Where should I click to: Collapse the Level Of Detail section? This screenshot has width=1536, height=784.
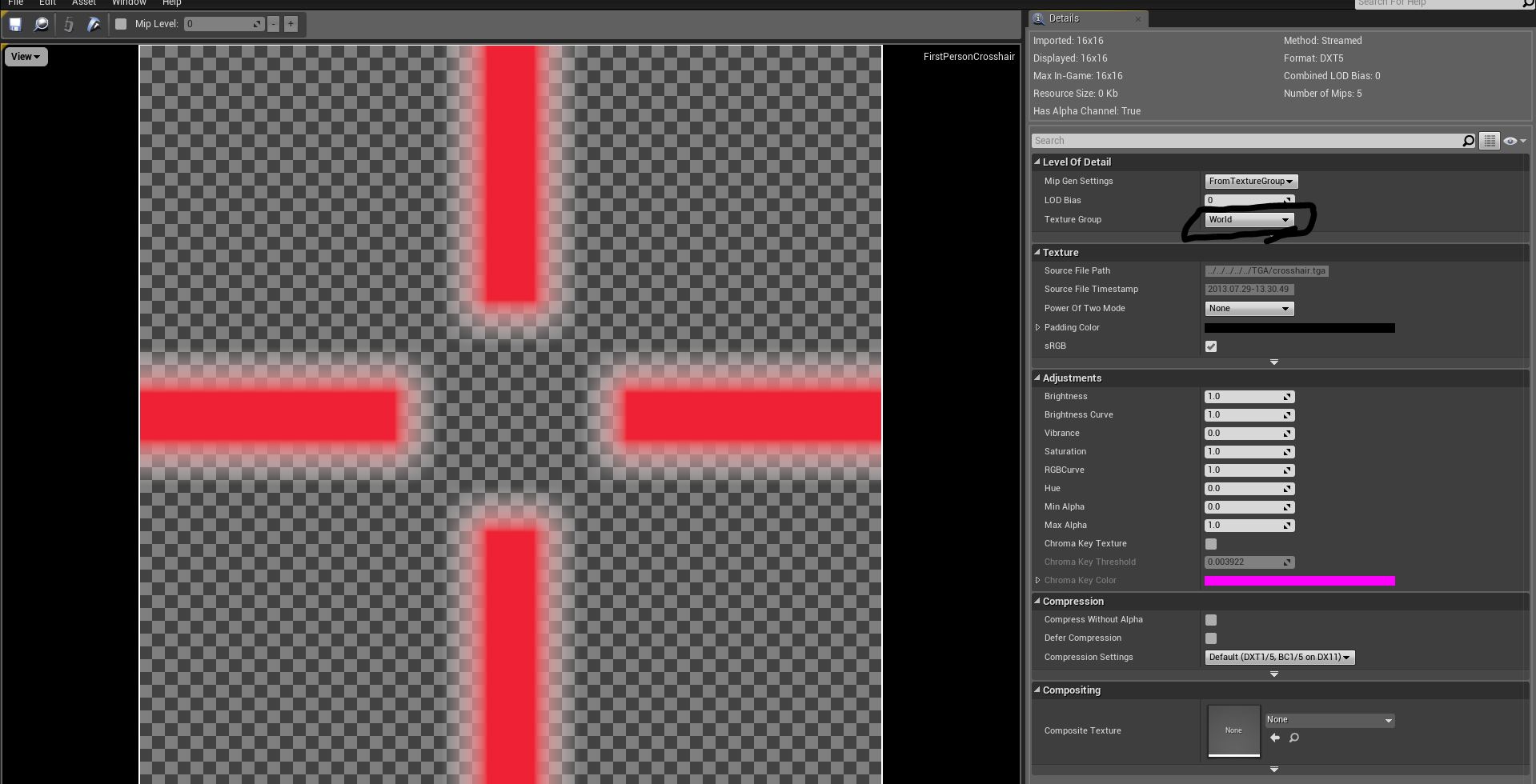tap(1037, 162)
